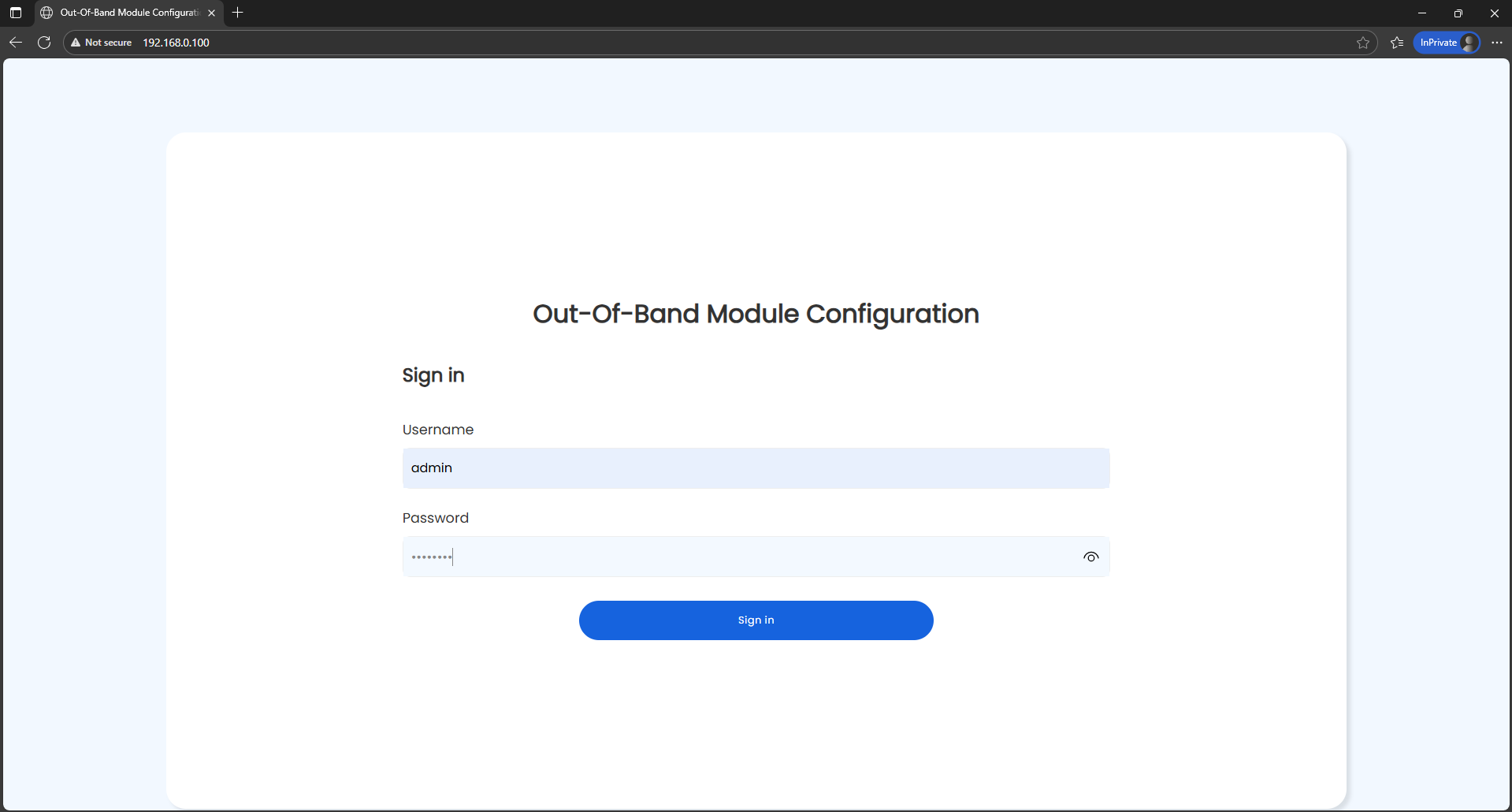1512x812 pixels.
Task: Open the favorites bar icon
Action: pos(1396,43)
